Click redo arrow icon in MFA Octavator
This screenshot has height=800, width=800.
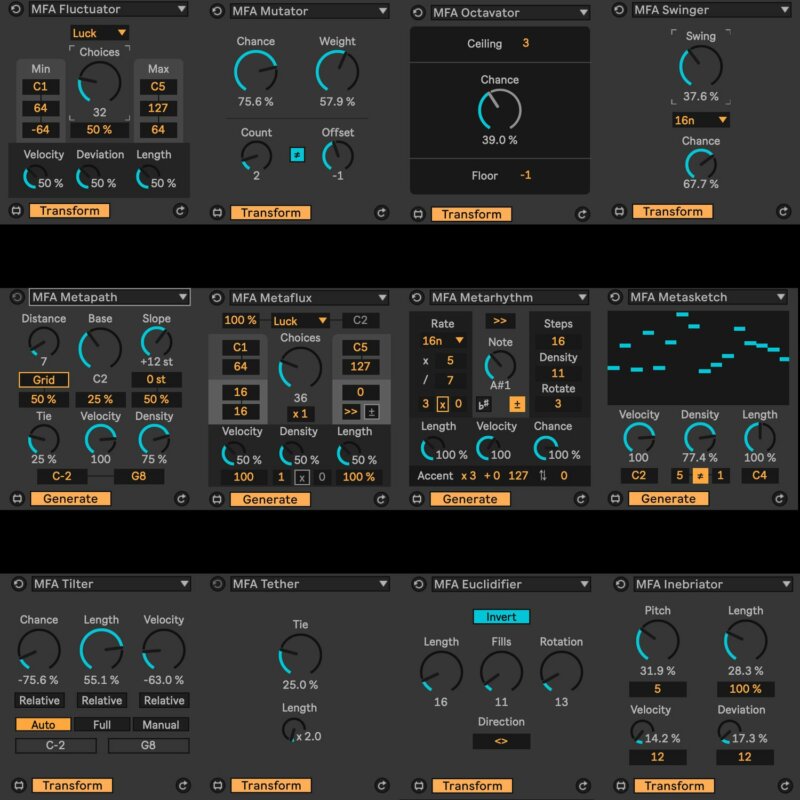click(582, 214)
